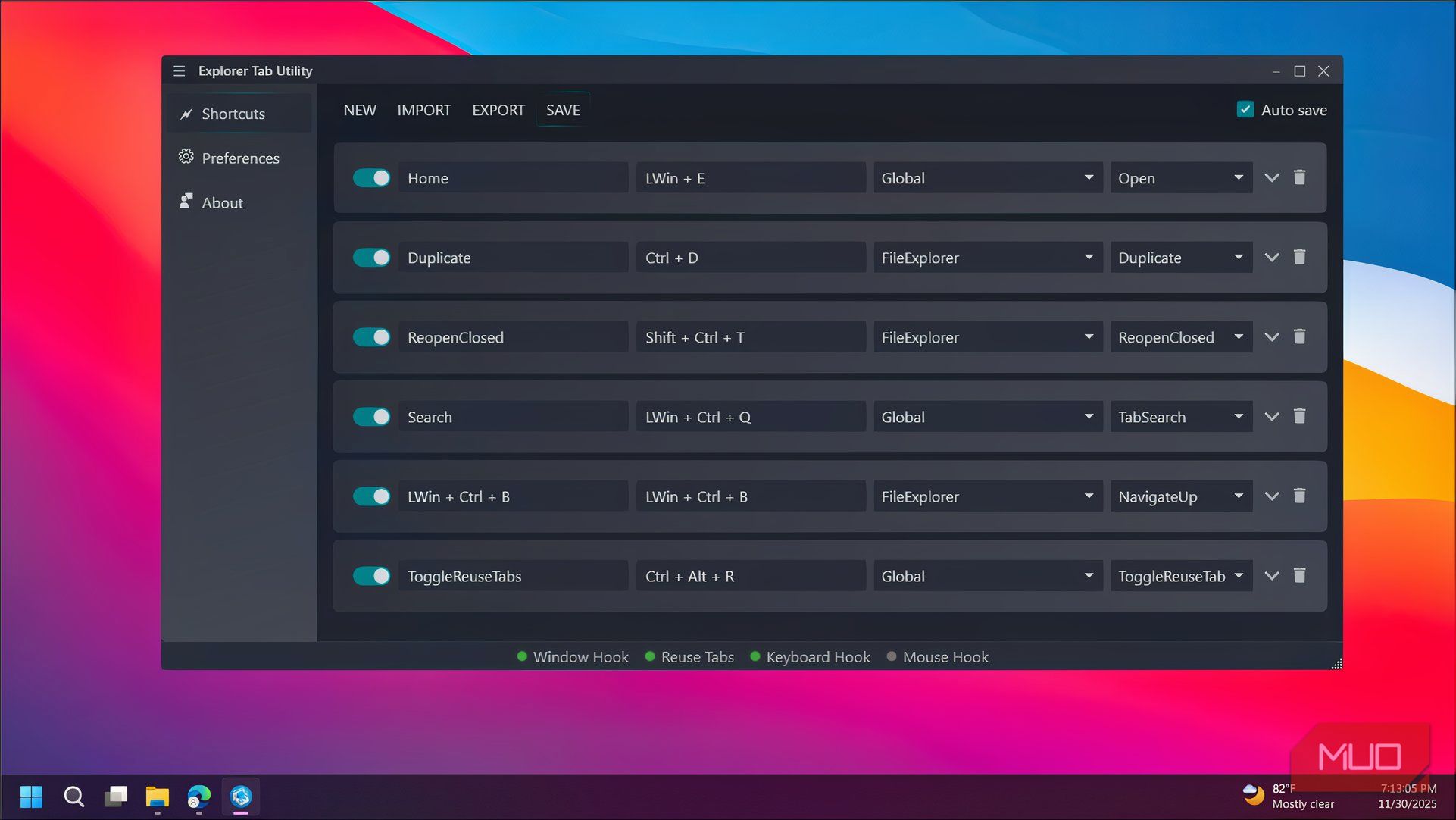Edit the Home name field
The image size is (1456, 820).
point(514,177)
